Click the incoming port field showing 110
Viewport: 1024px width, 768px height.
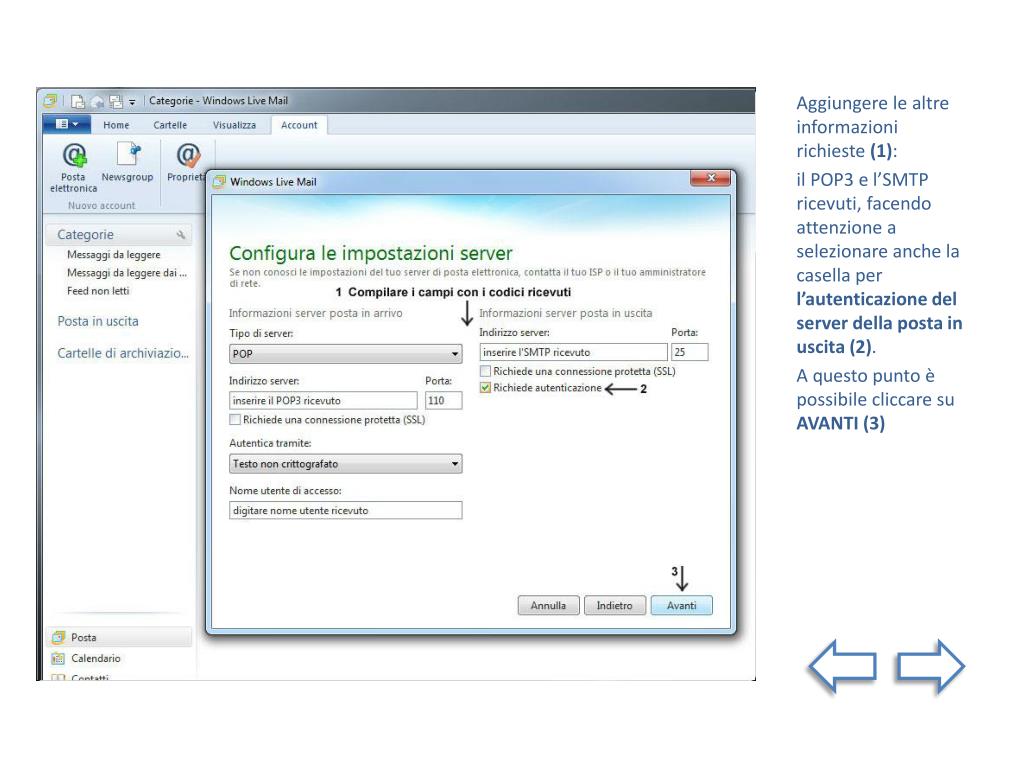click(443, 400)
